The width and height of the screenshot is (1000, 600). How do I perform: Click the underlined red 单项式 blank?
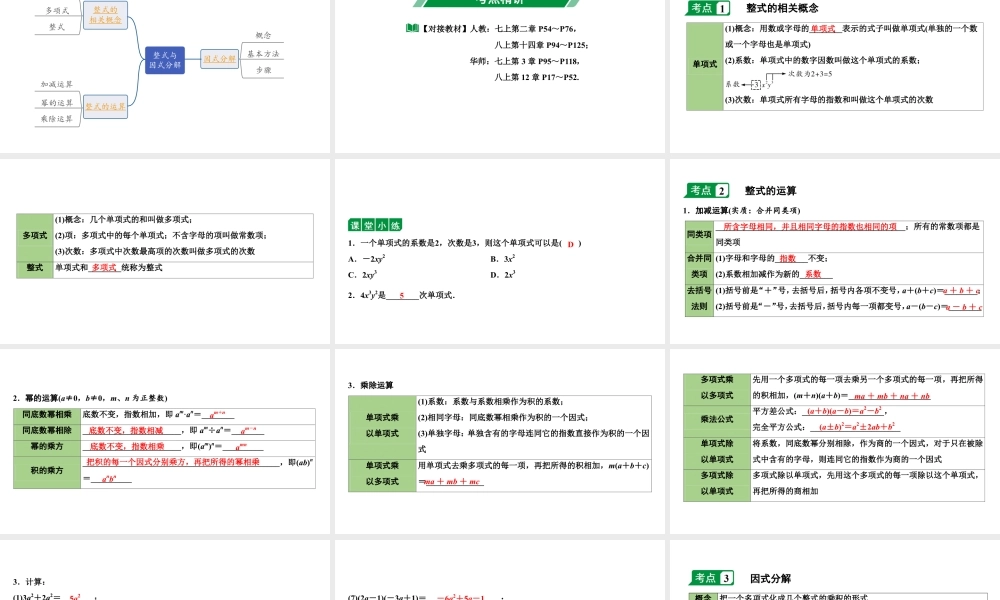tap(823, 28)
